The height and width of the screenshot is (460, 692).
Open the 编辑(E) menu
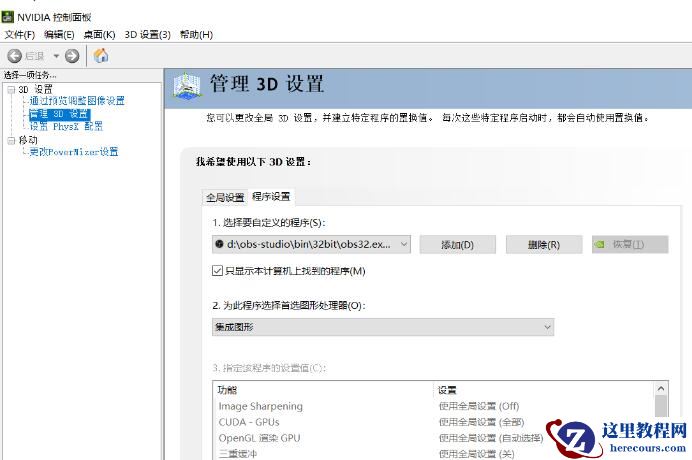(x=59, y=34)
